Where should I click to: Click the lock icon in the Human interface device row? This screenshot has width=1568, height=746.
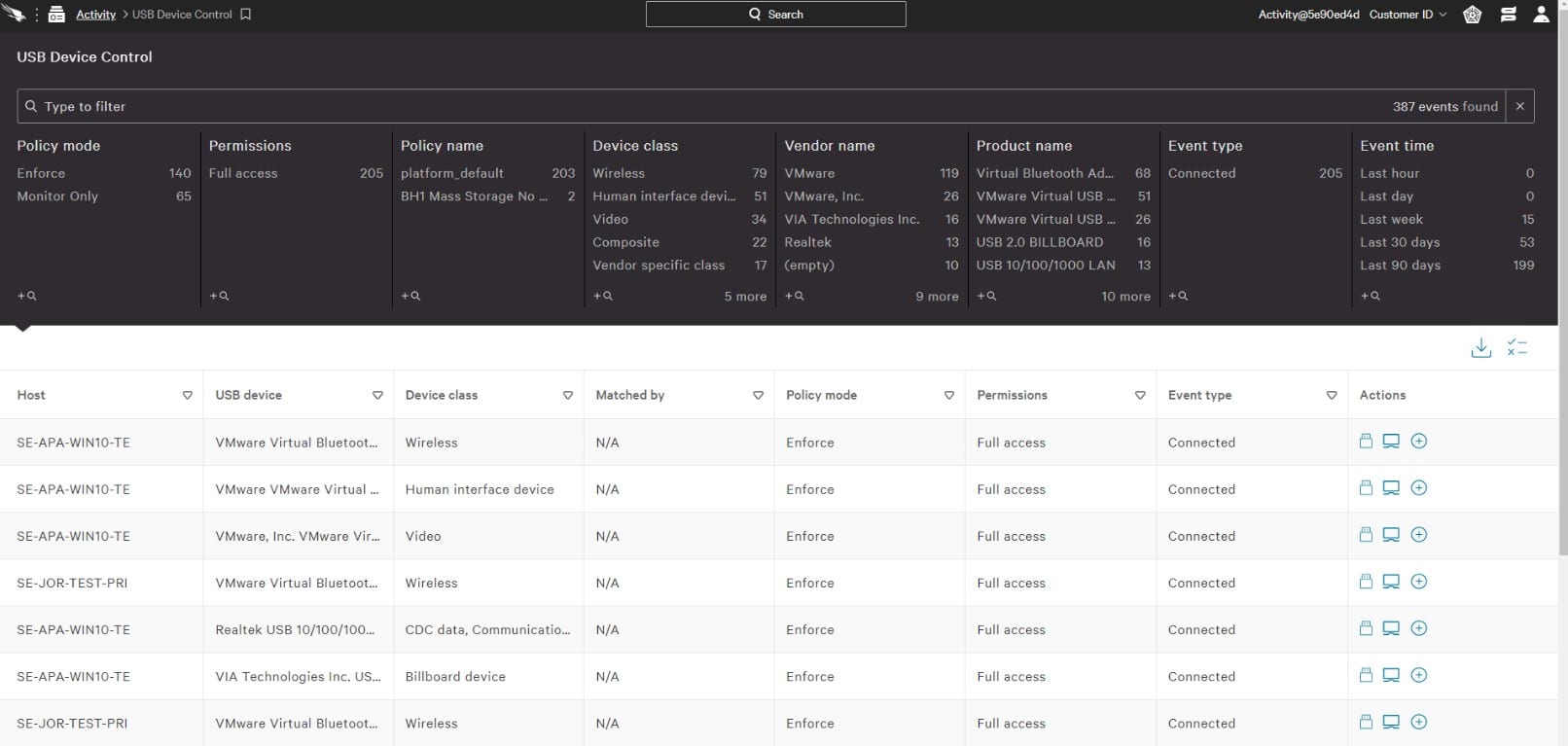(1366, 487)
